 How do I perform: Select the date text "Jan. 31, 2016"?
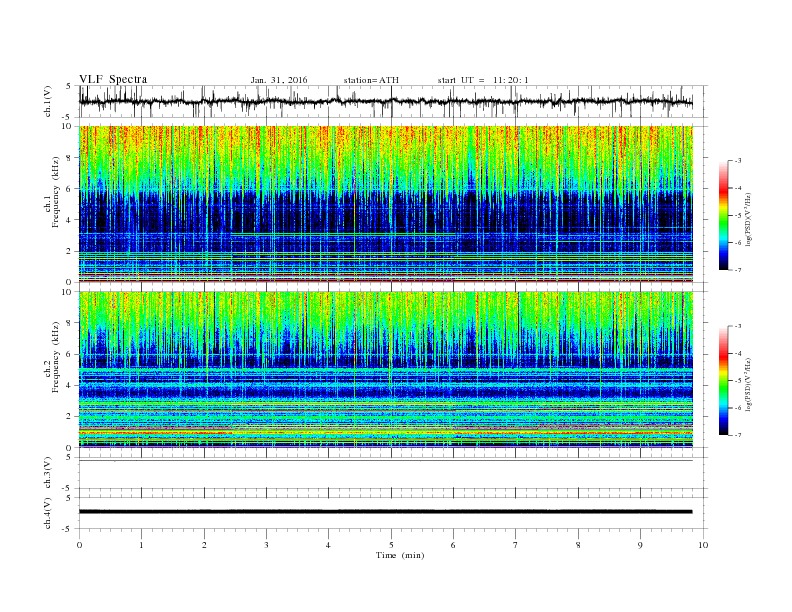[x=279, y=80]
